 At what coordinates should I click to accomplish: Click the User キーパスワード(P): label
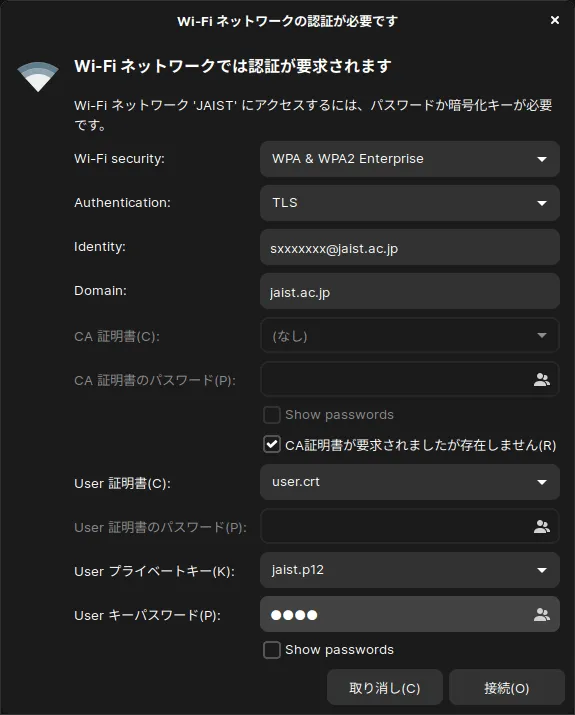click(147, 615)
